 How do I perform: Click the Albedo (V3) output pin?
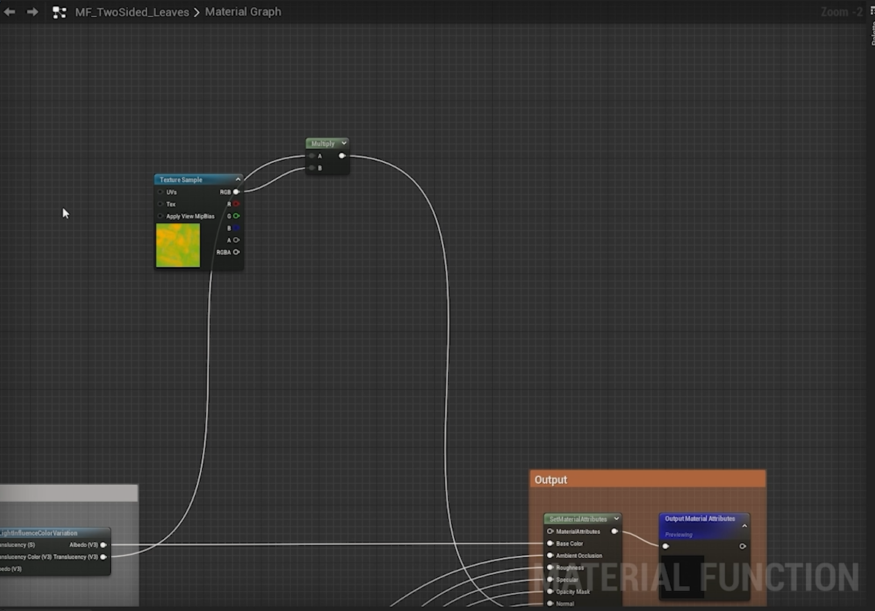tap(103, 545)
